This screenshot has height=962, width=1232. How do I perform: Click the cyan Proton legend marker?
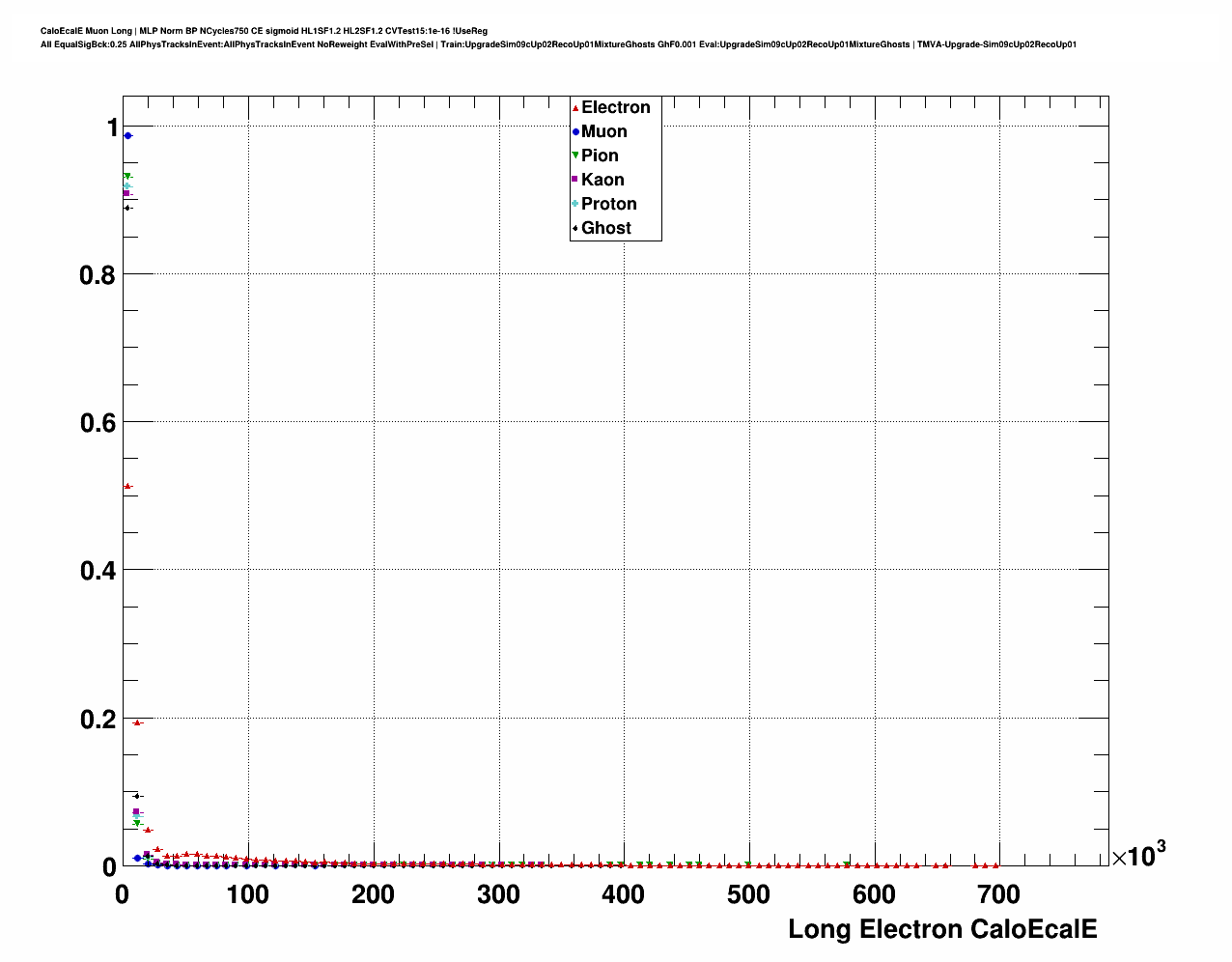point(575,204)
